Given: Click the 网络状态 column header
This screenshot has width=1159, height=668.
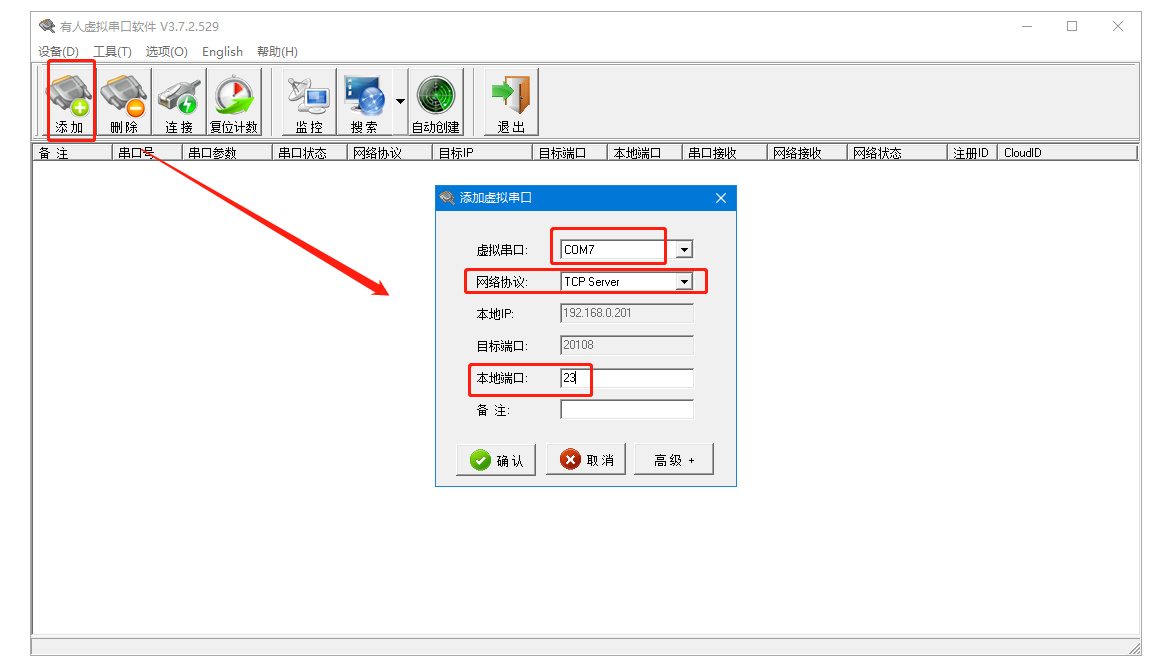Looking at the screenshot, I should [897, 153].
